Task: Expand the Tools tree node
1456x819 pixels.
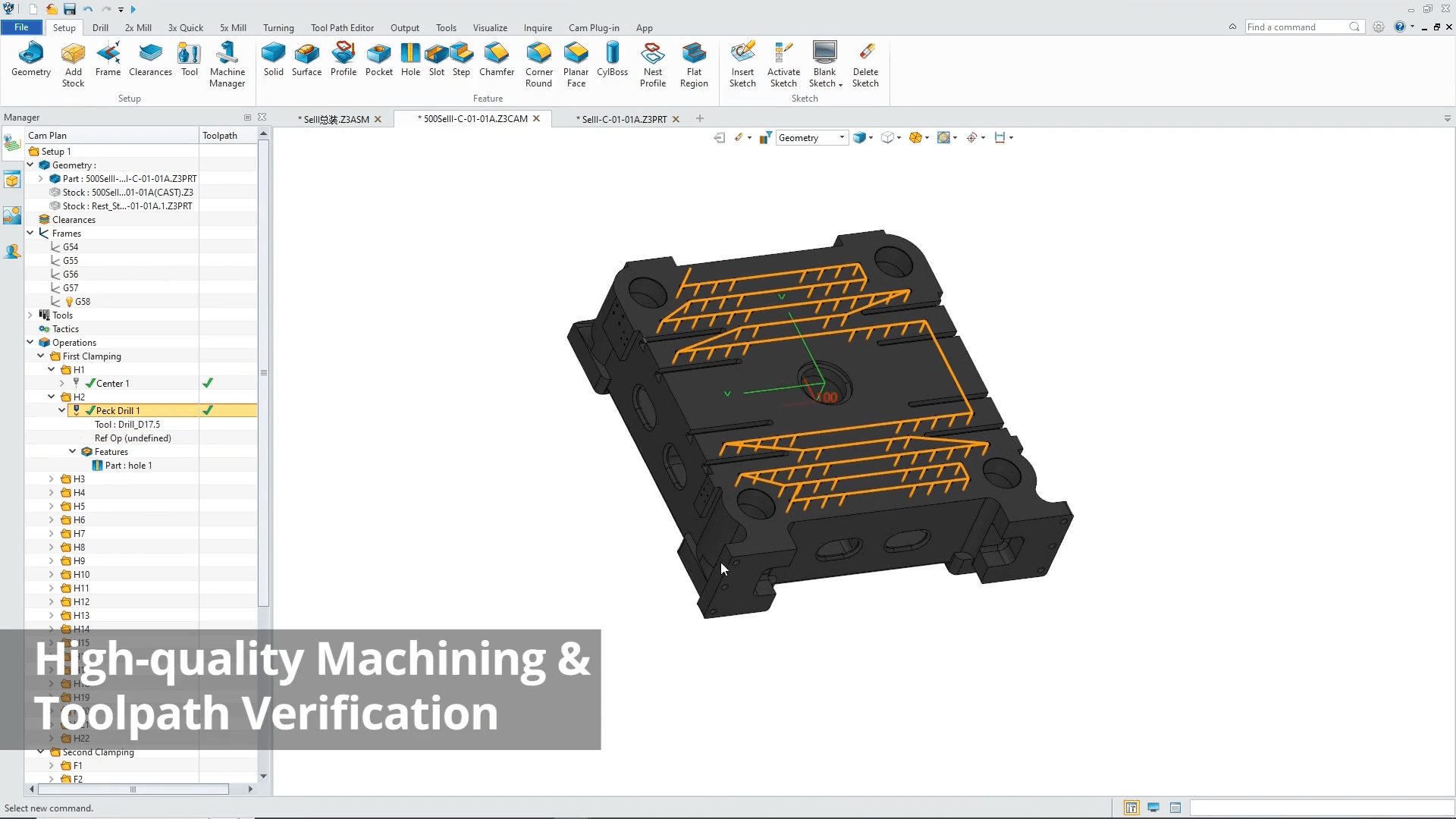Action: pyautogui.click(x=30, y=315)
